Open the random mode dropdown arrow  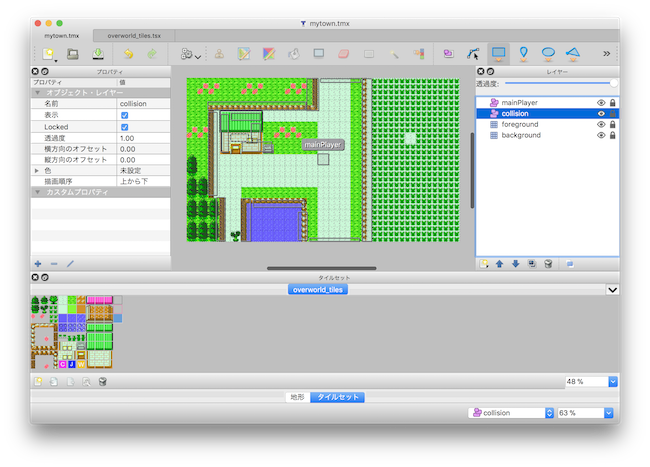coord(198,57)
